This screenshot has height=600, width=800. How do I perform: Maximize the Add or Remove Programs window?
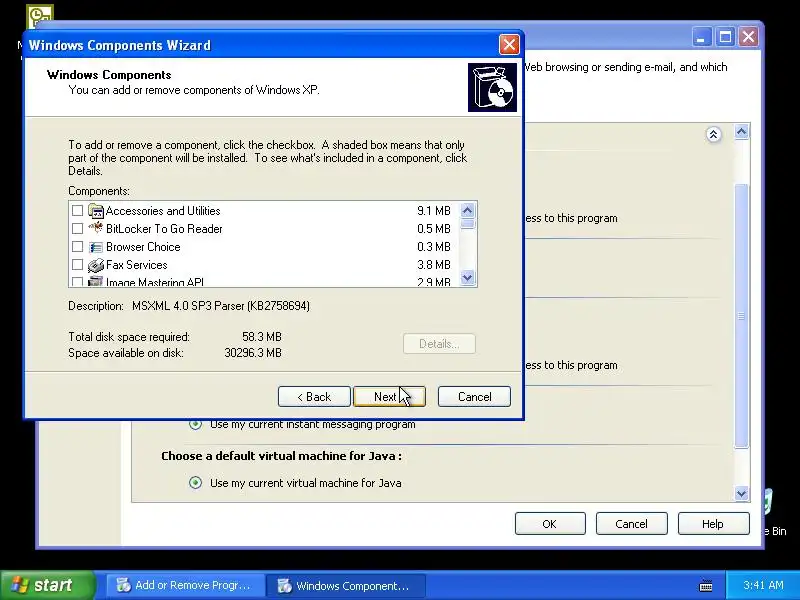(x=725, y=36)
